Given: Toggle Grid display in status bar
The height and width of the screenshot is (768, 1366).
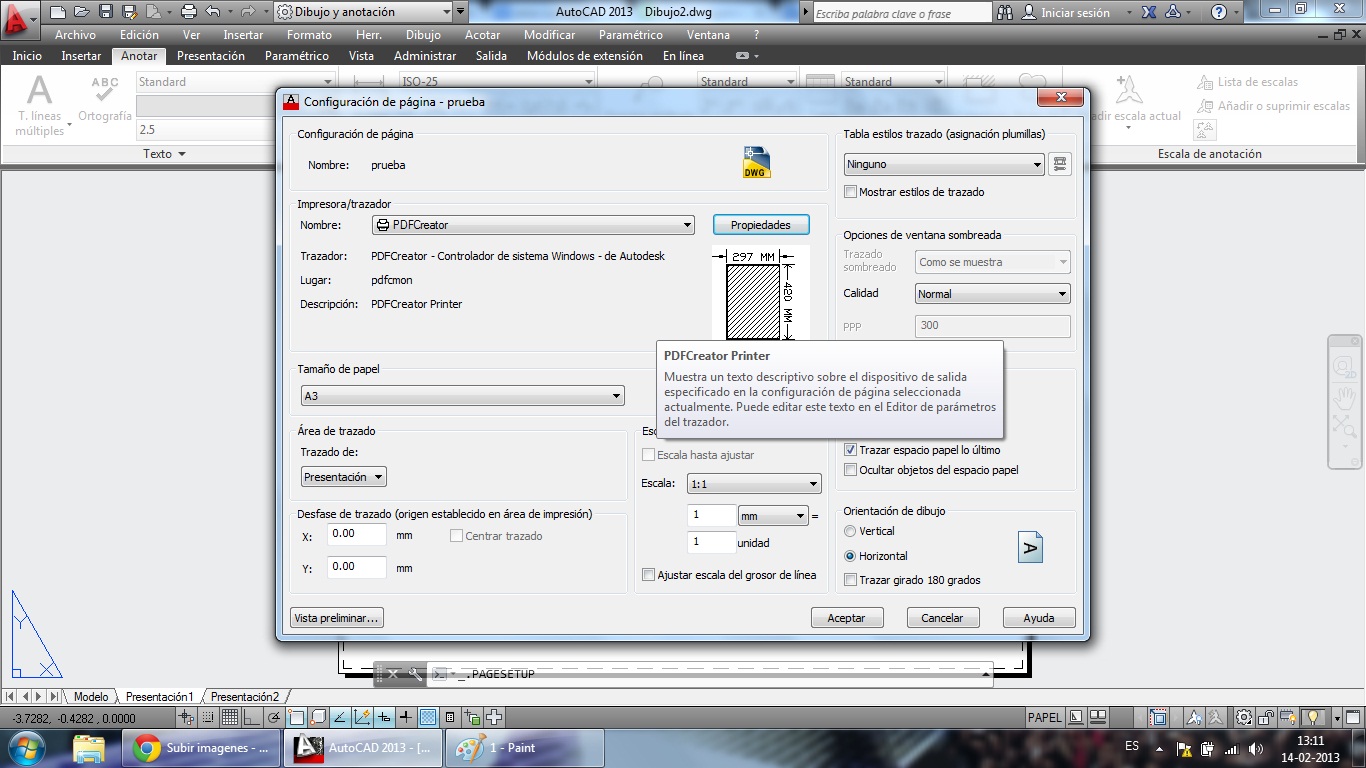Looking at the screenshot, I should point(229,717).
